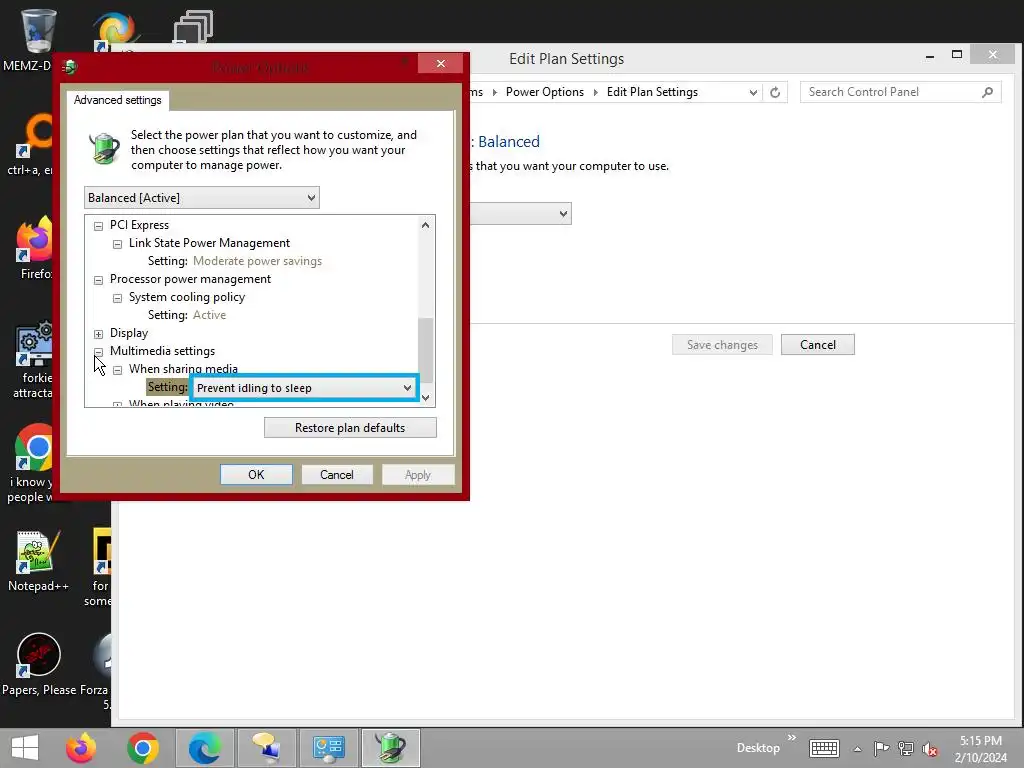The image size is (1024, 768).
Task: Open the touch keyboard tray icon
Action: pyautogui.click(x=824, y=748)
